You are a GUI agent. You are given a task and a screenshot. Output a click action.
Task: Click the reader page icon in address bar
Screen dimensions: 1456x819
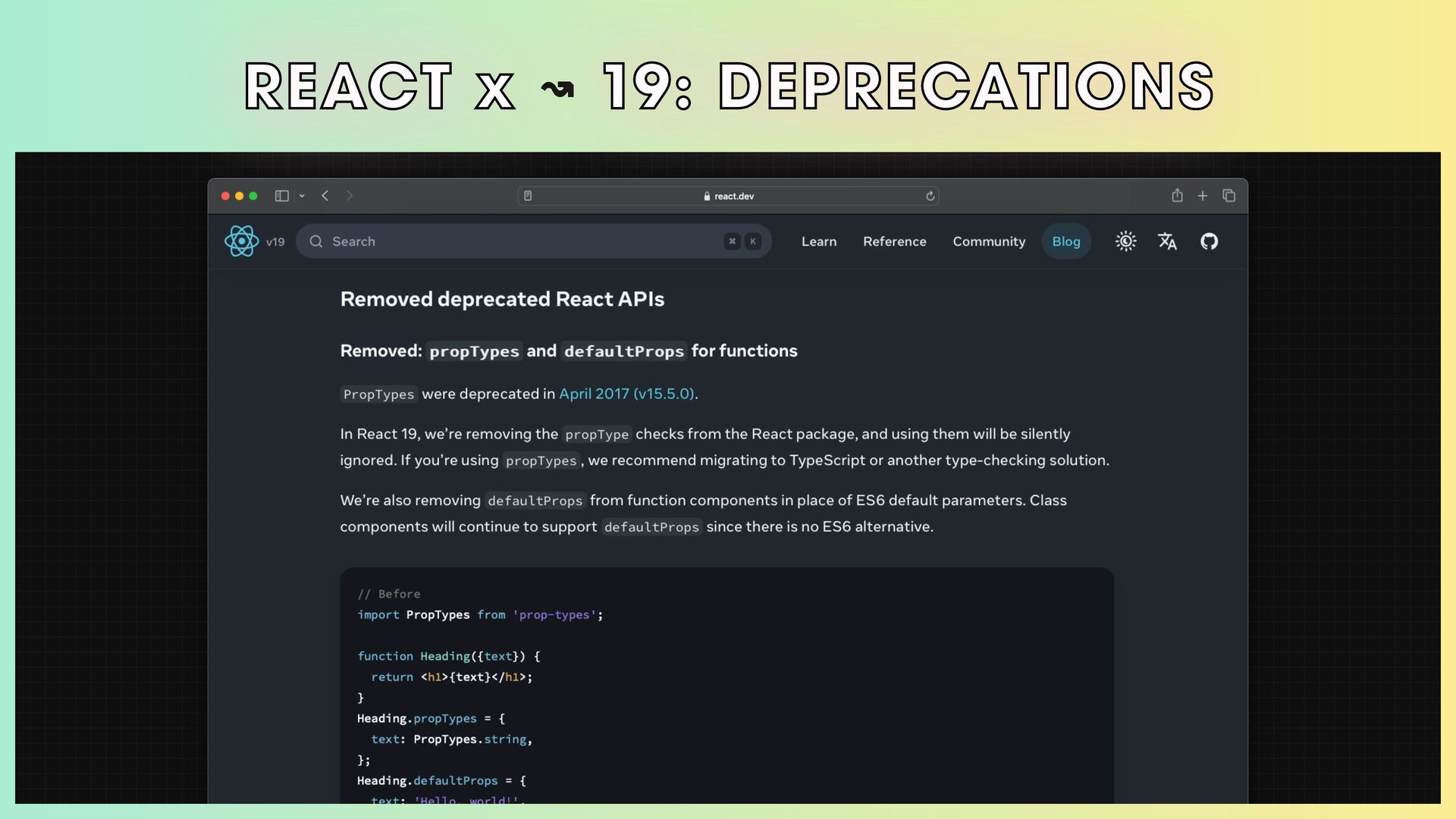(528, 196)
